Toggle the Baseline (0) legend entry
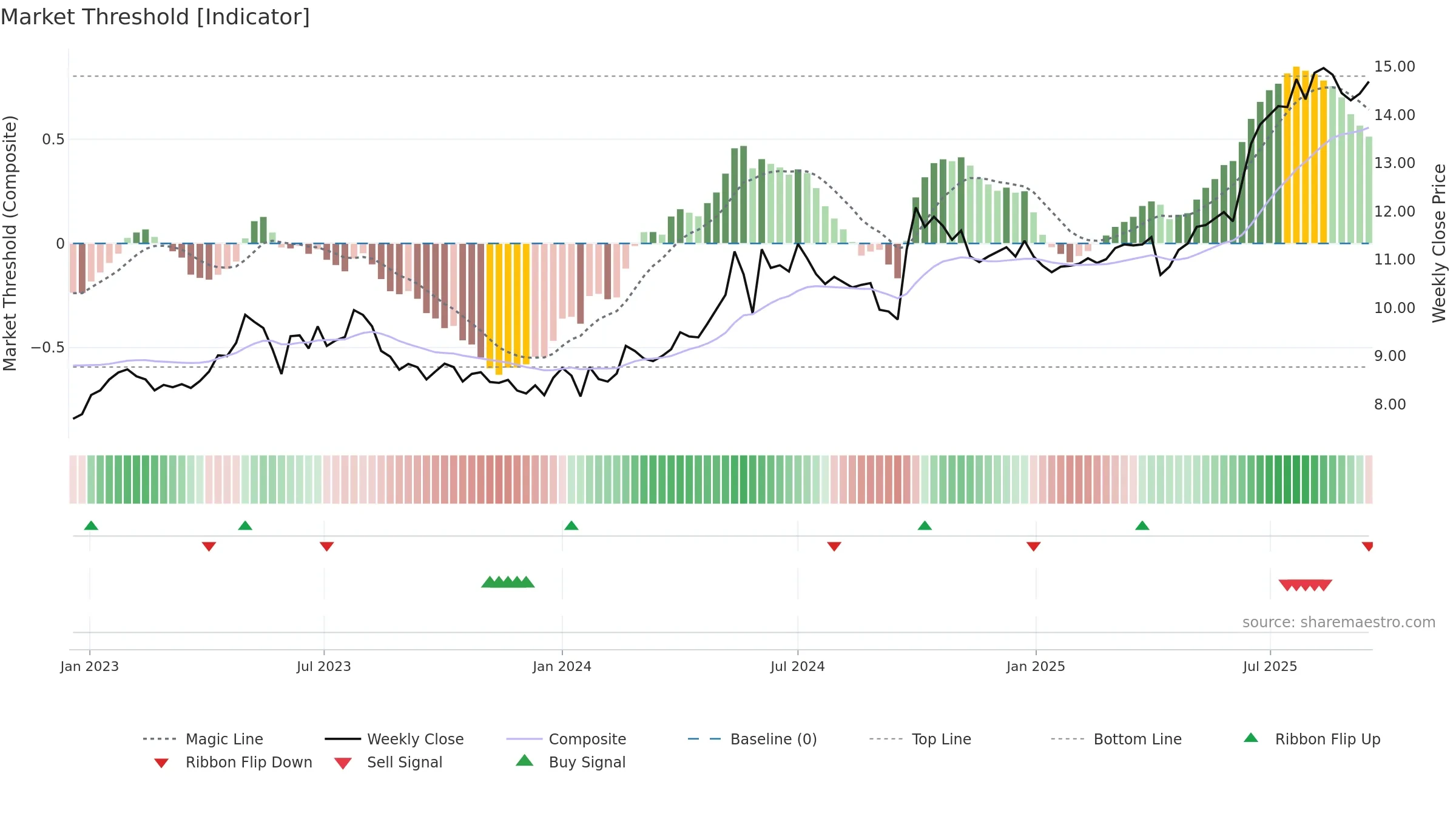Viewport: 1456px width, 819px height. pos(752,739)
